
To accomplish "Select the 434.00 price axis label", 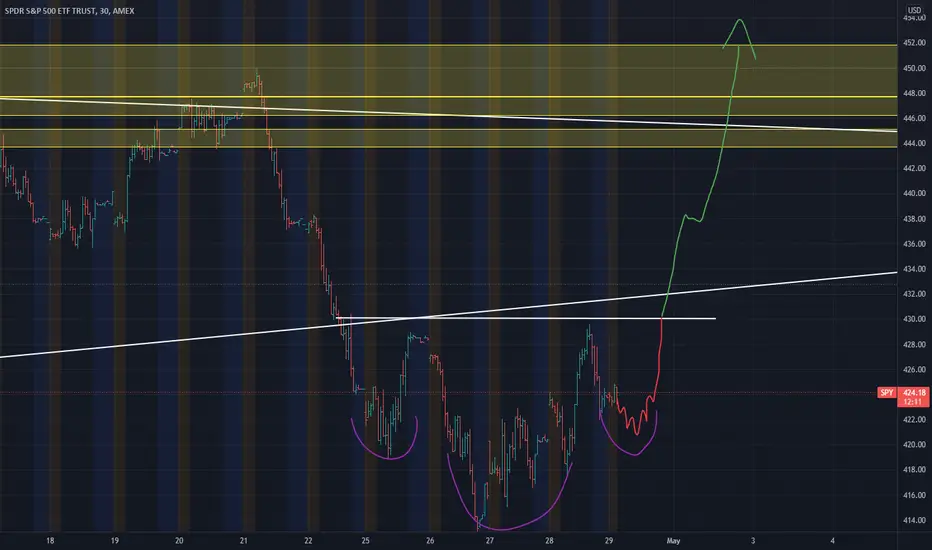I will pos(914,269).
